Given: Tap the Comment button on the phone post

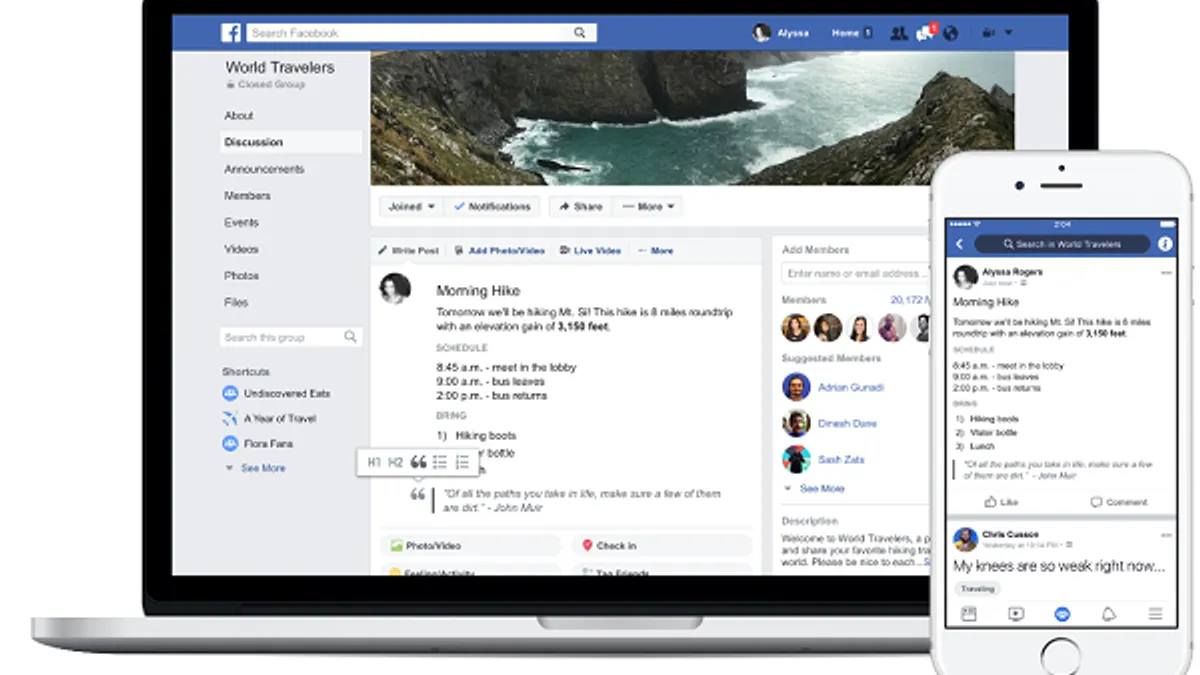Looking at the screenshot, I should click(1118, 502).
